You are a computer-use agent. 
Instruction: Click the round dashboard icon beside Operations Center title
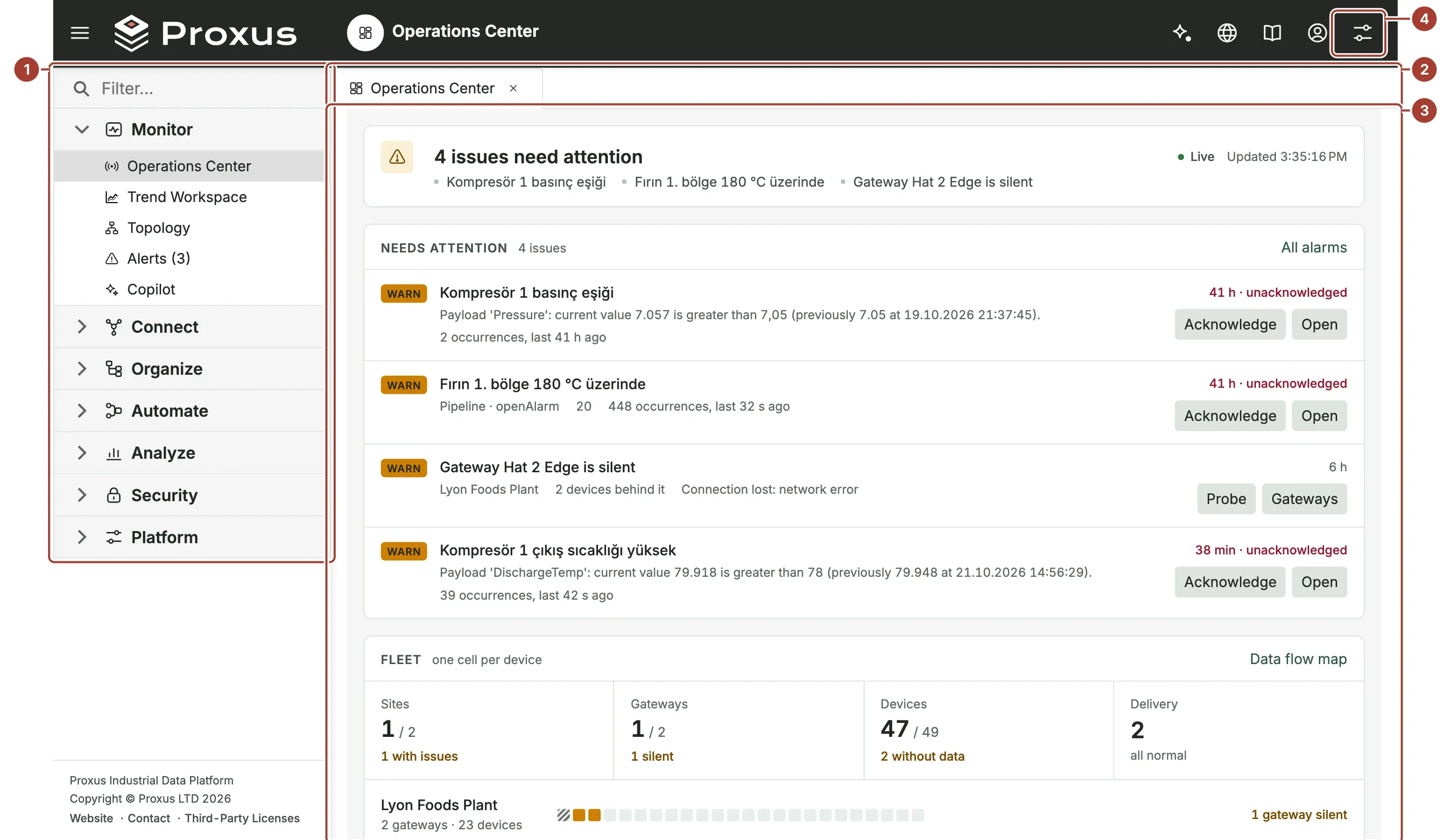365,32
